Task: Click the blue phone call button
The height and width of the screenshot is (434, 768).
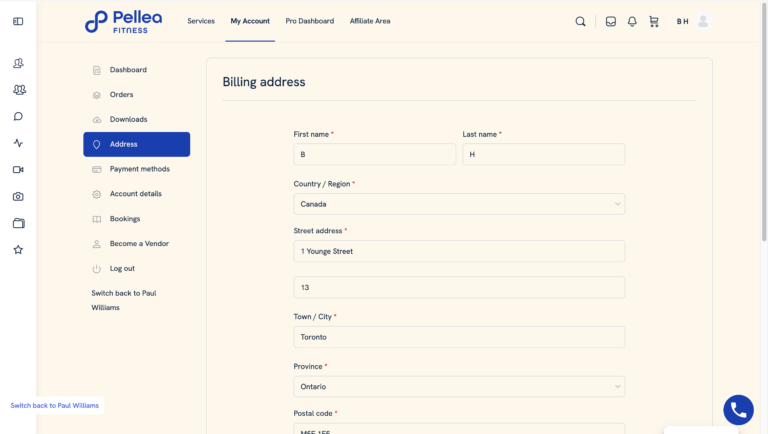Action: pos(739,410)
